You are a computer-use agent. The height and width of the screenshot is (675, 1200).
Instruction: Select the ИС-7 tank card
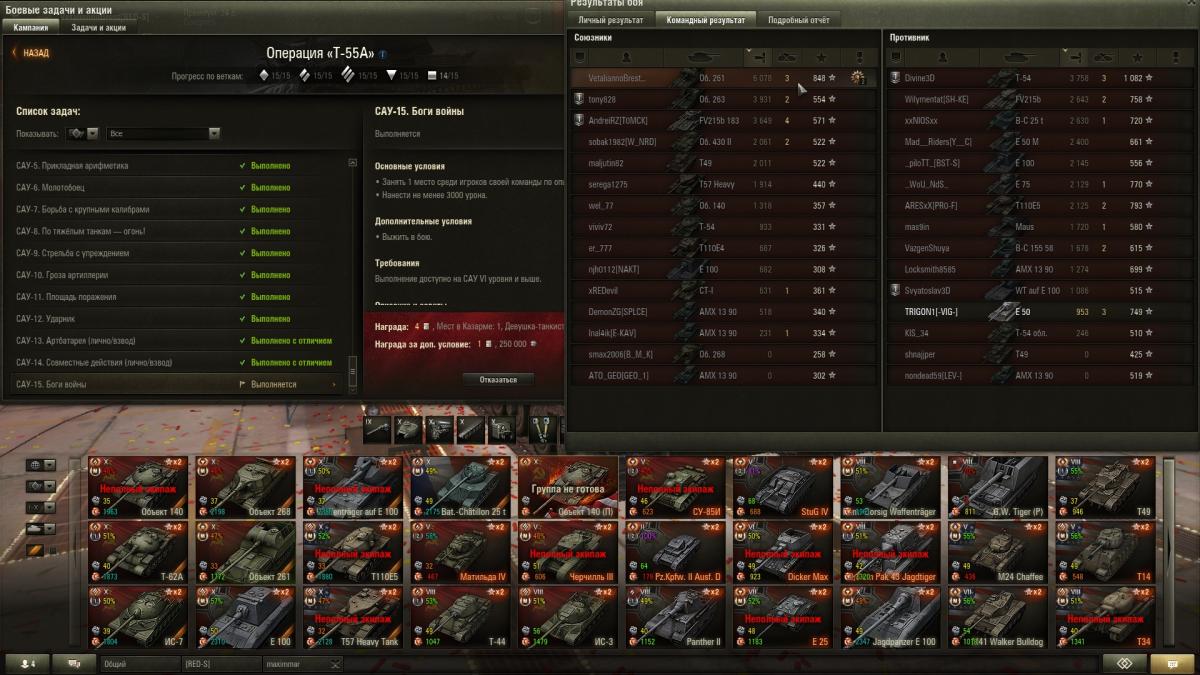point(137,617)
